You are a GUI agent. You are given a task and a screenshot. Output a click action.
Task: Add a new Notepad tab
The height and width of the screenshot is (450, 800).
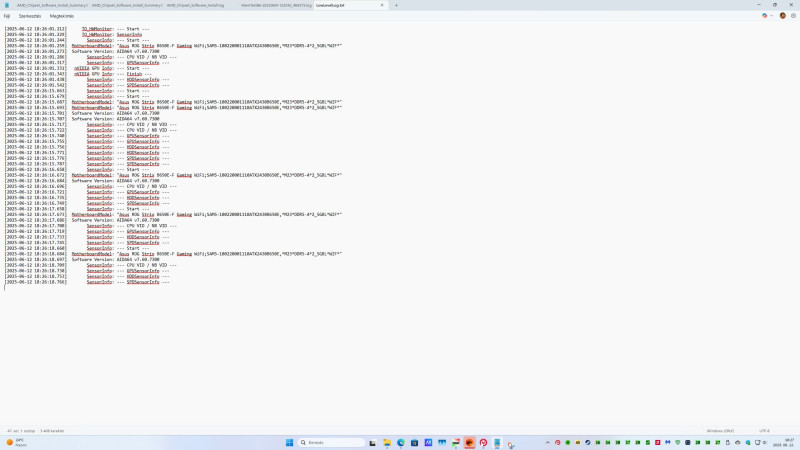(396, 5)
